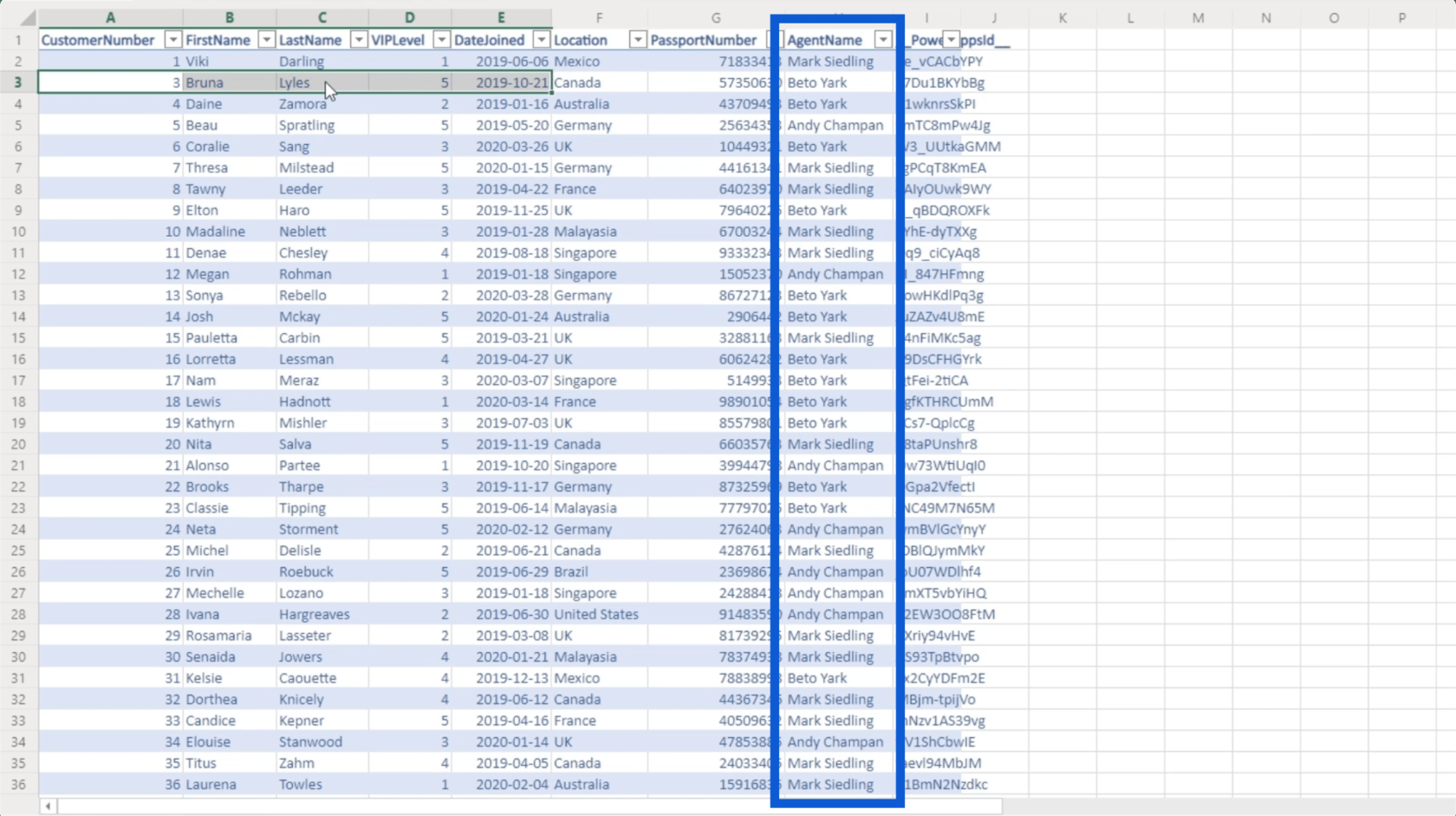Image resolution: width=1456 pixels, height=816 pixels.
Task: Click the cell containing 'Partee'
Action: pos(322,465)
